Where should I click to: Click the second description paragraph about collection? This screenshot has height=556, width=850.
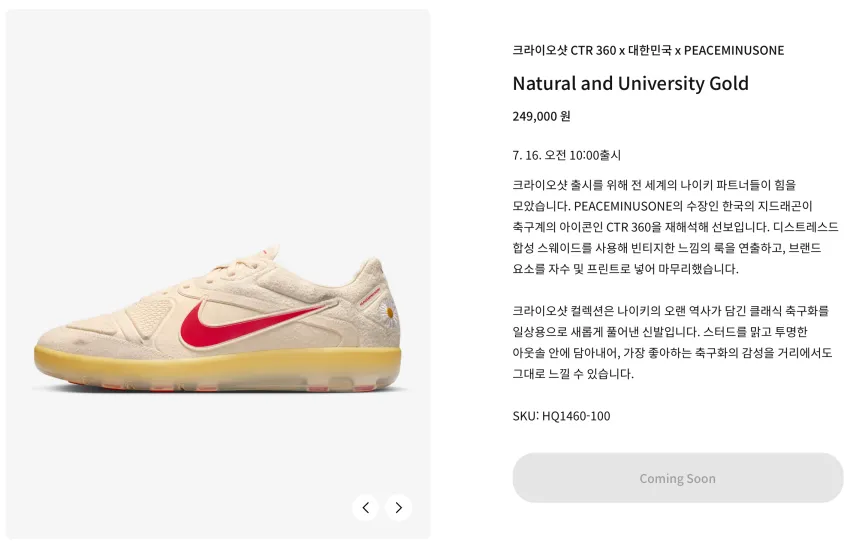click(x=672, y=342)
